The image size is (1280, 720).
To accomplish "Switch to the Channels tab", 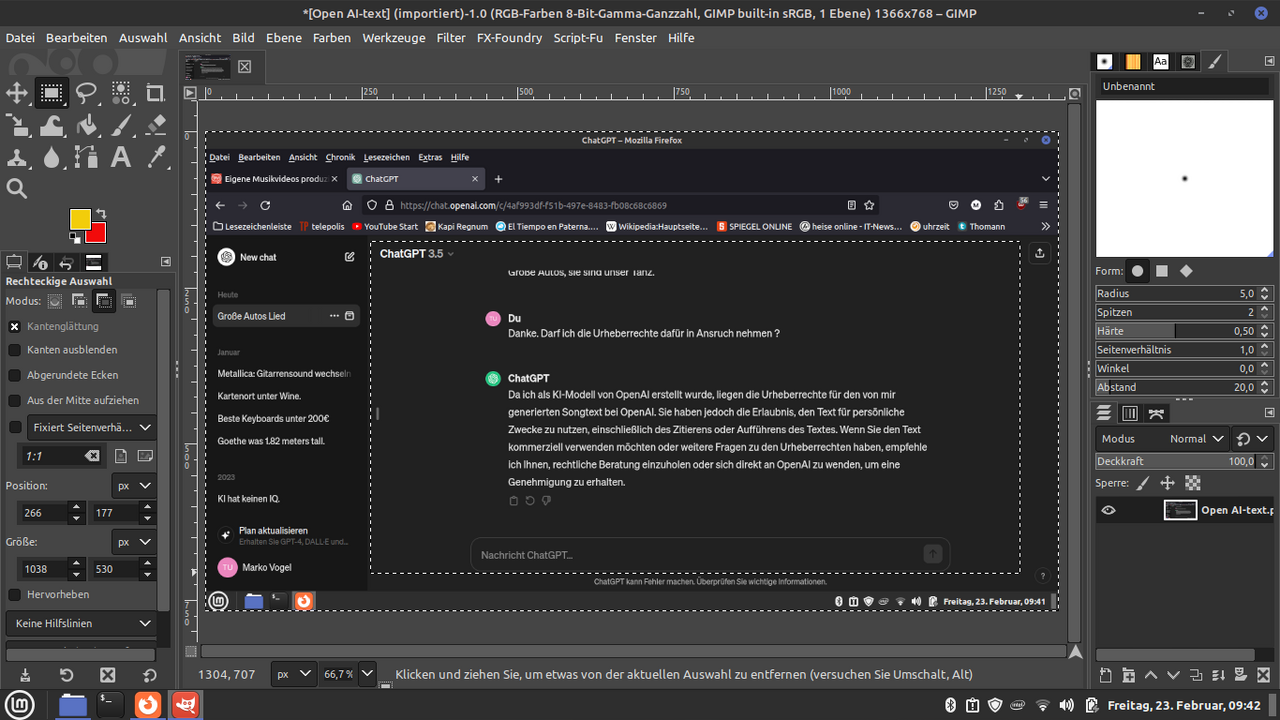I will (1130, 413).
